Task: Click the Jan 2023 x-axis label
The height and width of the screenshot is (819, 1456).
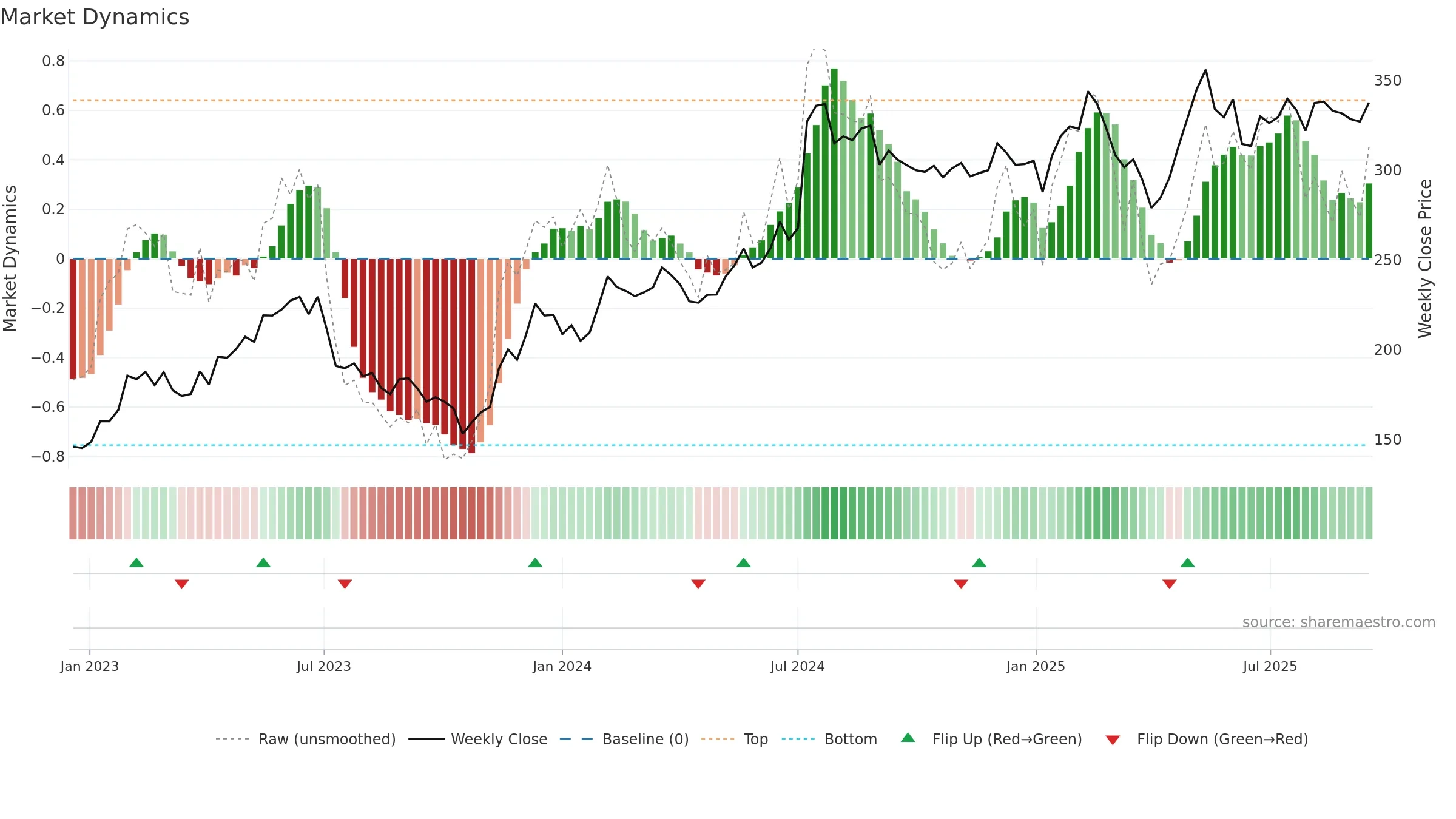Action: 90,666
